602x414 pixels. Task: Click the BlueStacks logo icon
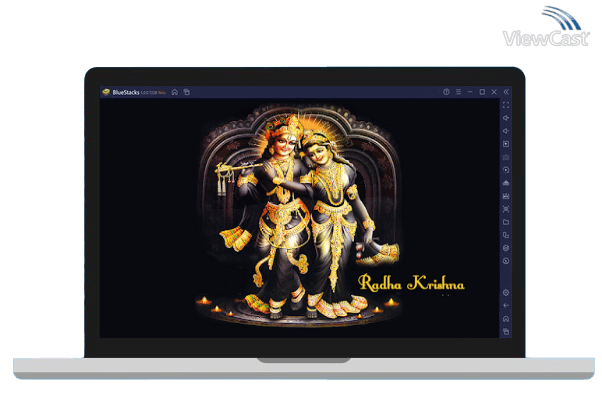[x=106, y=92]
